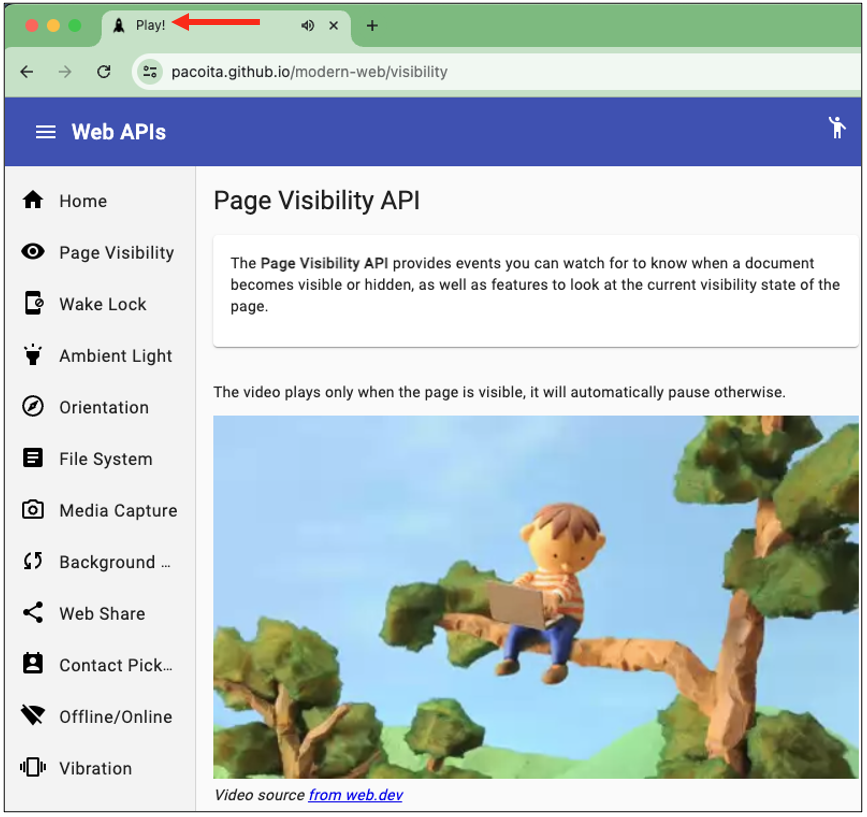Go to Ambient Light sidebar item
Image resolution: width=867 pixels, height=817 pixels.
(x=100, y=355)
